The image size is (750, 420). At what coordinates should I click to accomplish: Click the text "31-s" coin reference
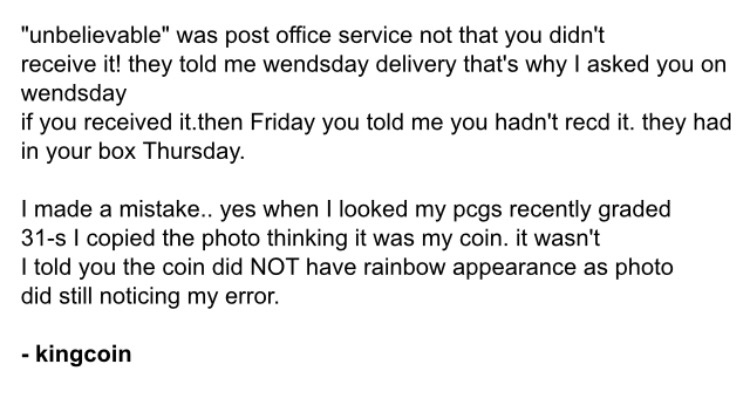tap(44, 238)
